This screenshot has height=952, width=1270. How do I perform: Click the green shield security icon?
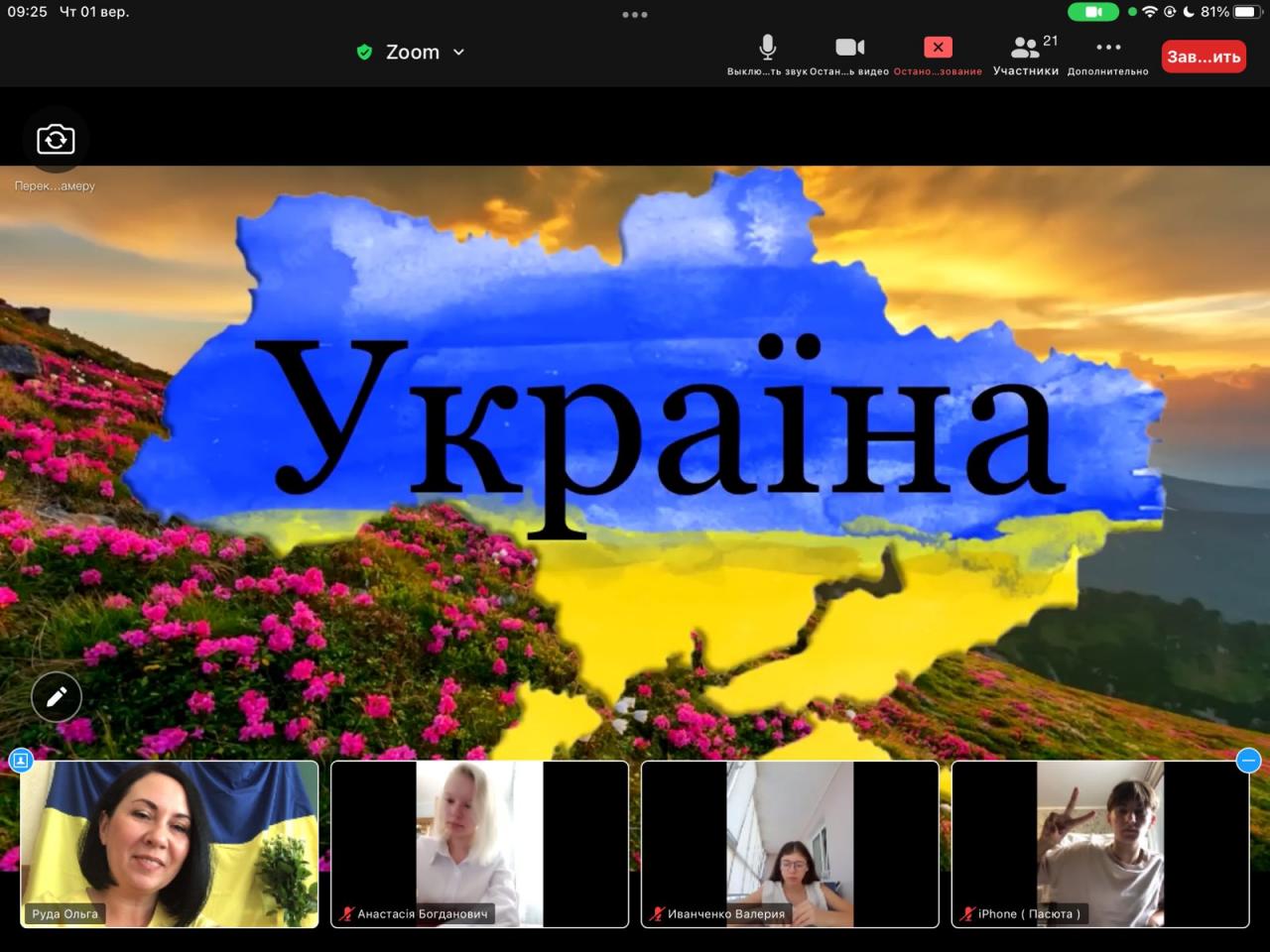tap(364, 53)
